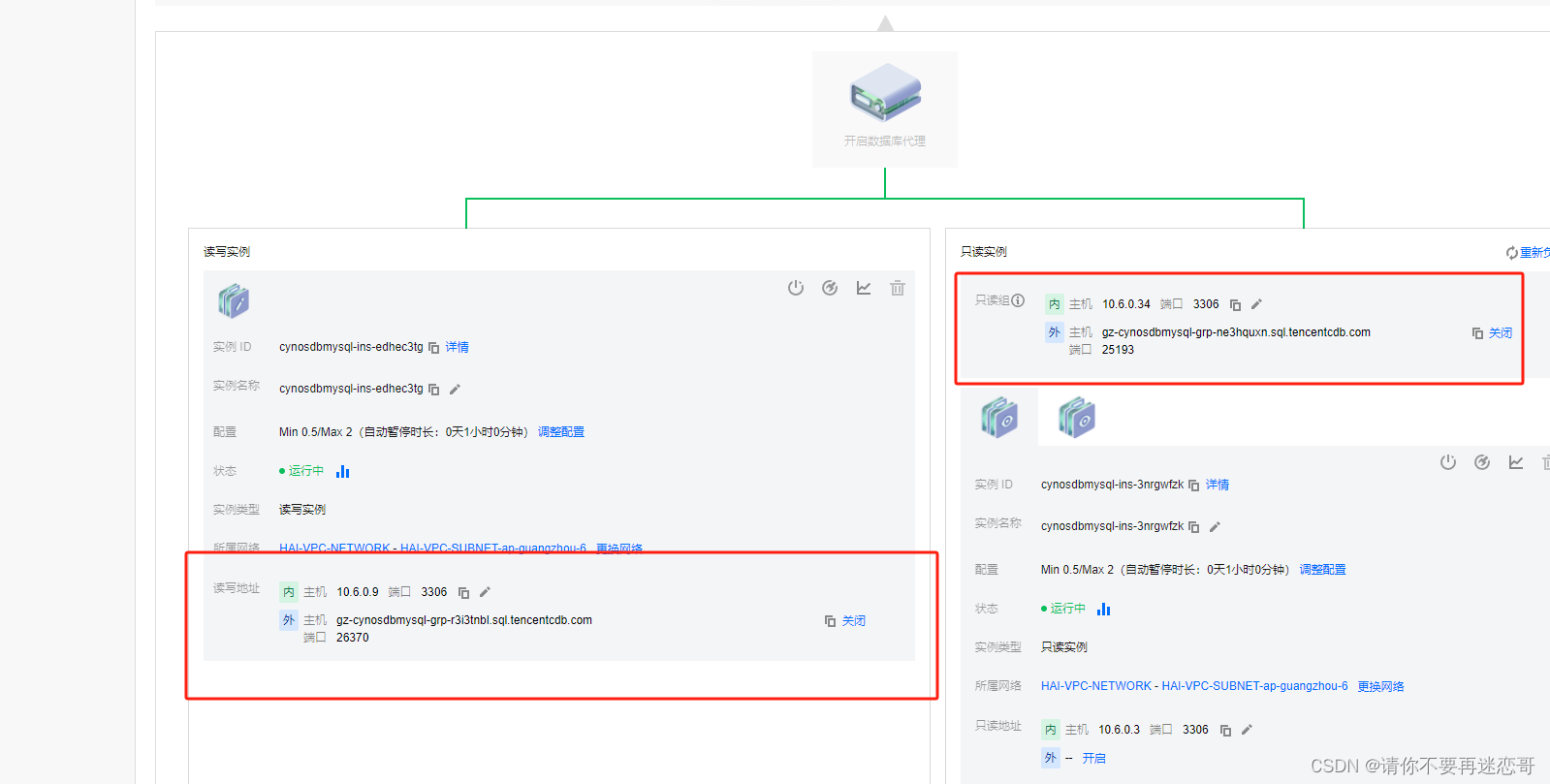The height and width of the screenshot is (784, 1550).
Task: Click read-only instance power icon
Action: pos(1448,462)
